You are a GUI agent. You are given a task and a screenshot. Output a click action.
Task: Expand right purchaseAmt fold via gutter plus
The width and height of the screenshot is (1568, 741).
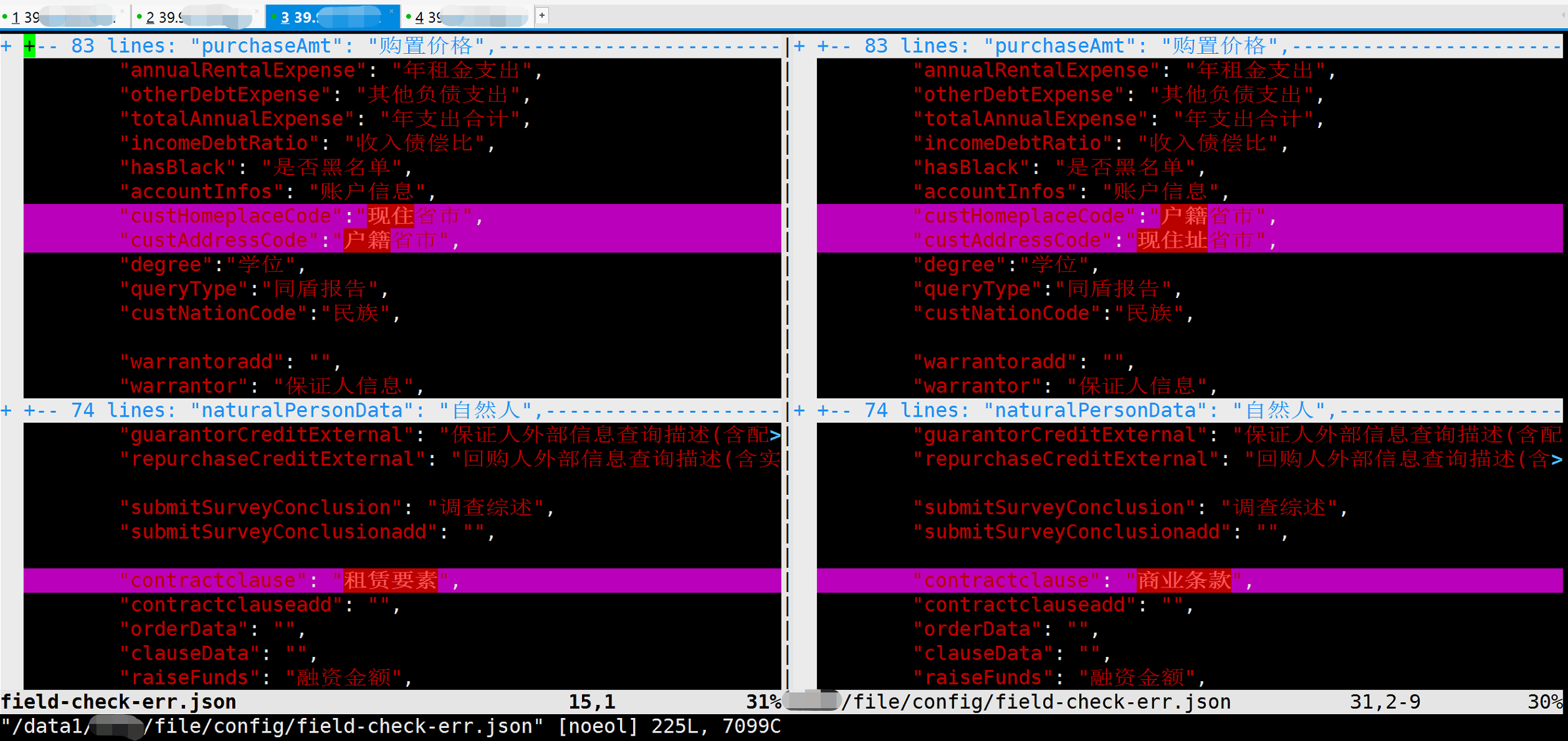800,46
